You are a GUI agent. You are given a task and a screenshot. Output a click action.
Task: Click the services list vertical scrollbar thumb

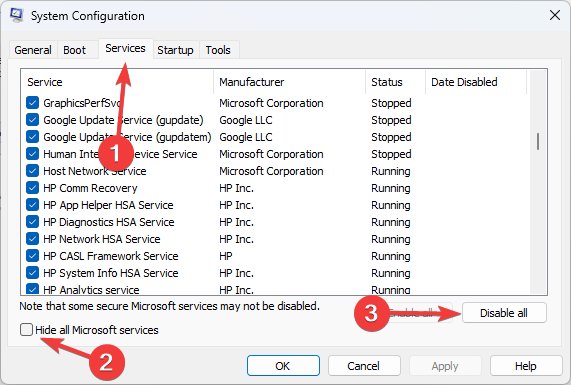tap(538, 142)
